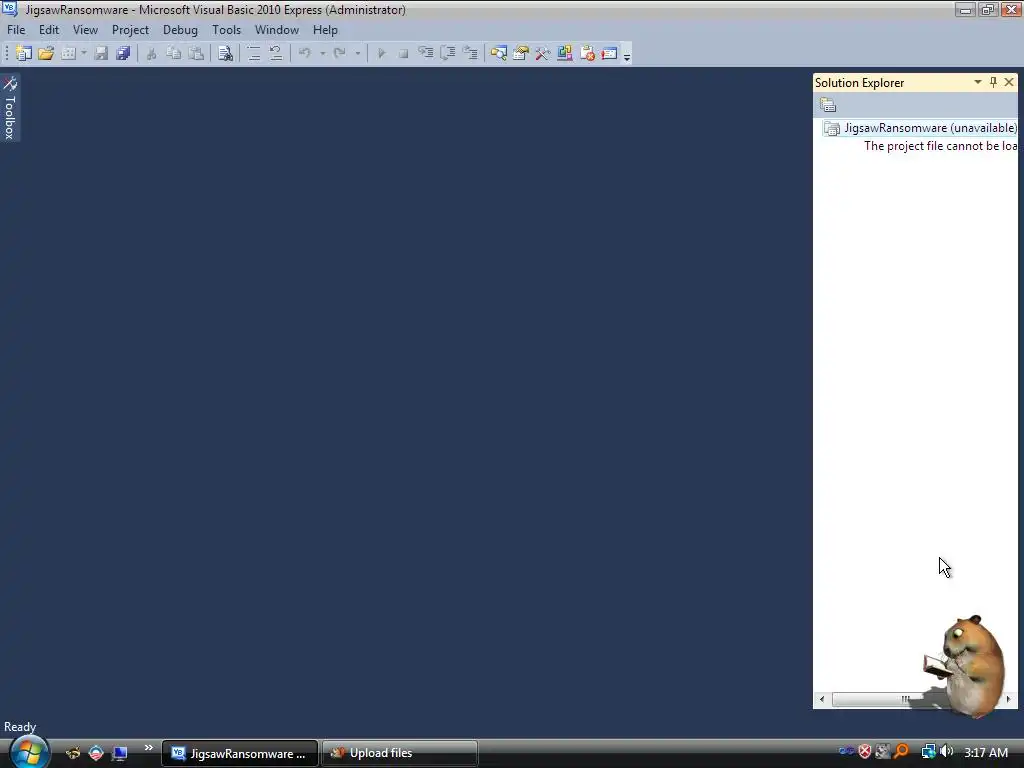The width and height of the screenshot is (1024, 768).
Task: Click the Solution Explorer Properties icon
Action: (x=828, y=105)
